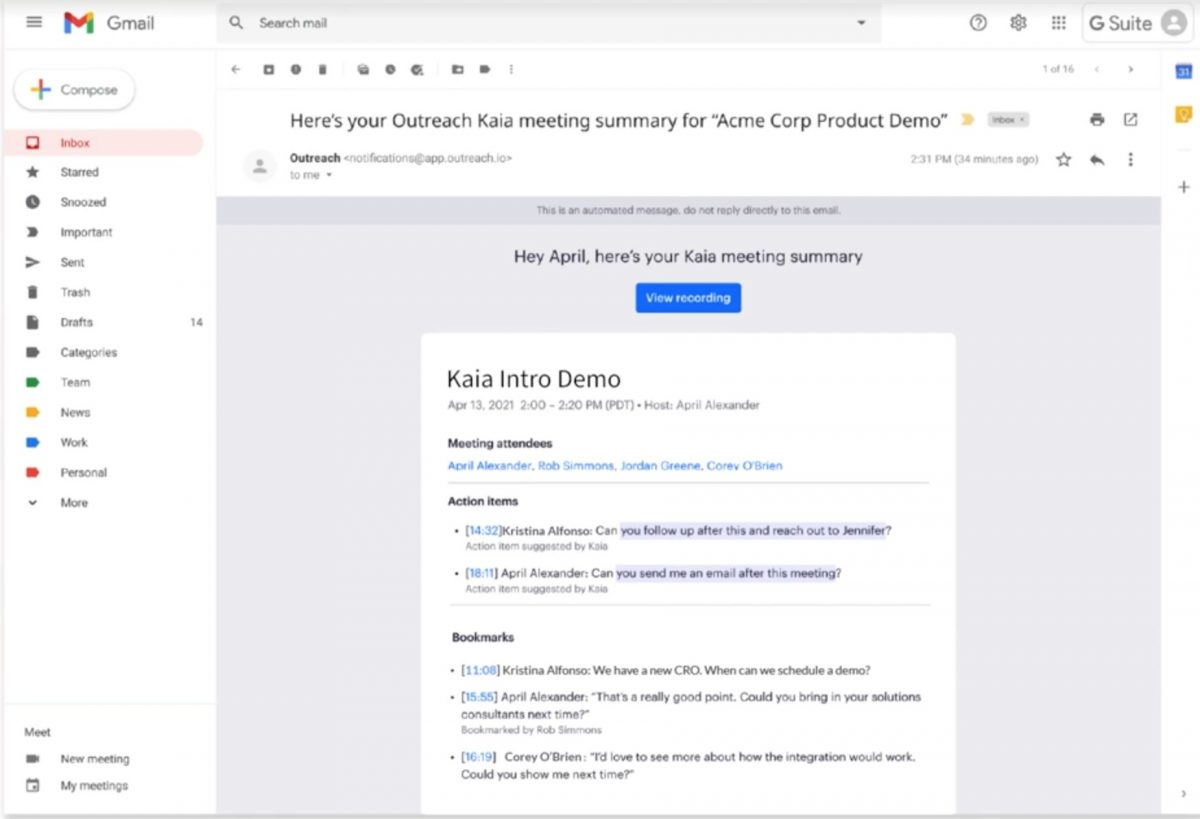
Task: Open Google Keep side panel icon
Action: [1183, 114]
